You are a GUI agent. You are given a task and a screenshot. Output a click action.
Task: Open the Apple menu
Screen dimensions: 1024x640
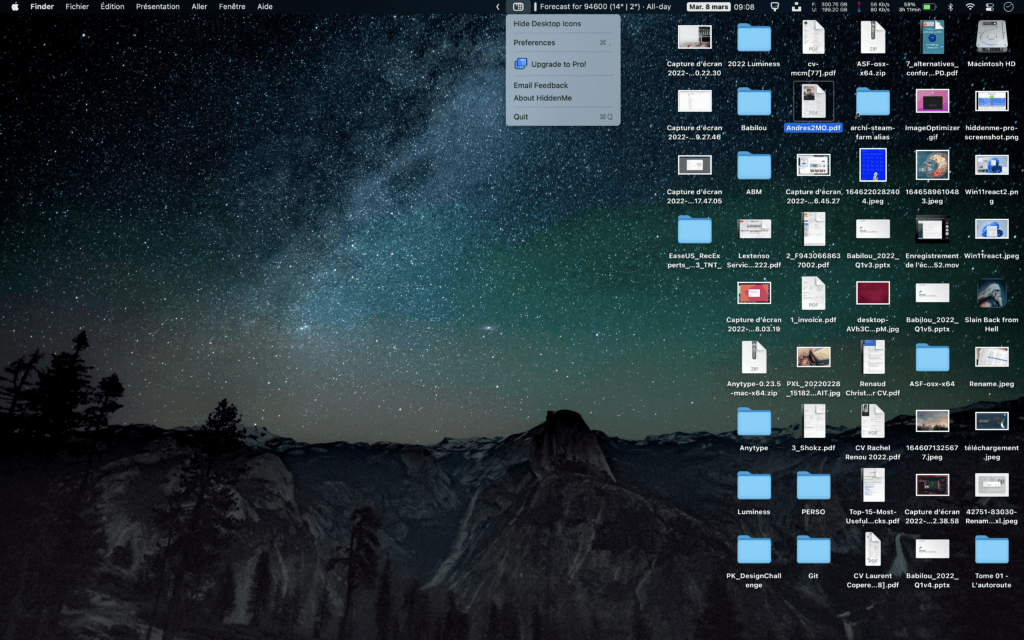tap(14, 7)
